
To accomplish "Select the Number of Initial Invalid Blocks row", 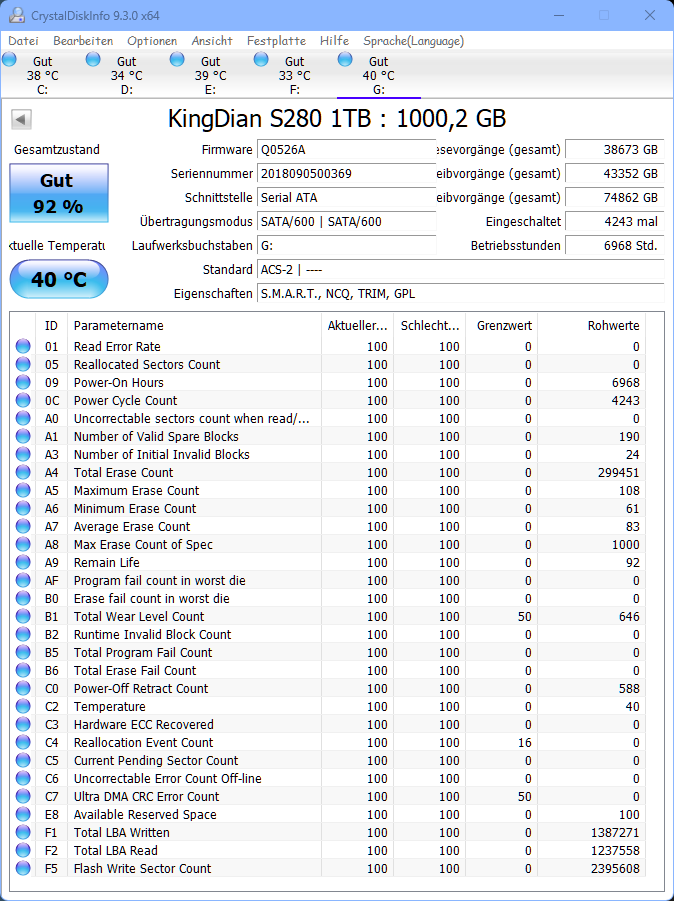I will pos(328,455).
